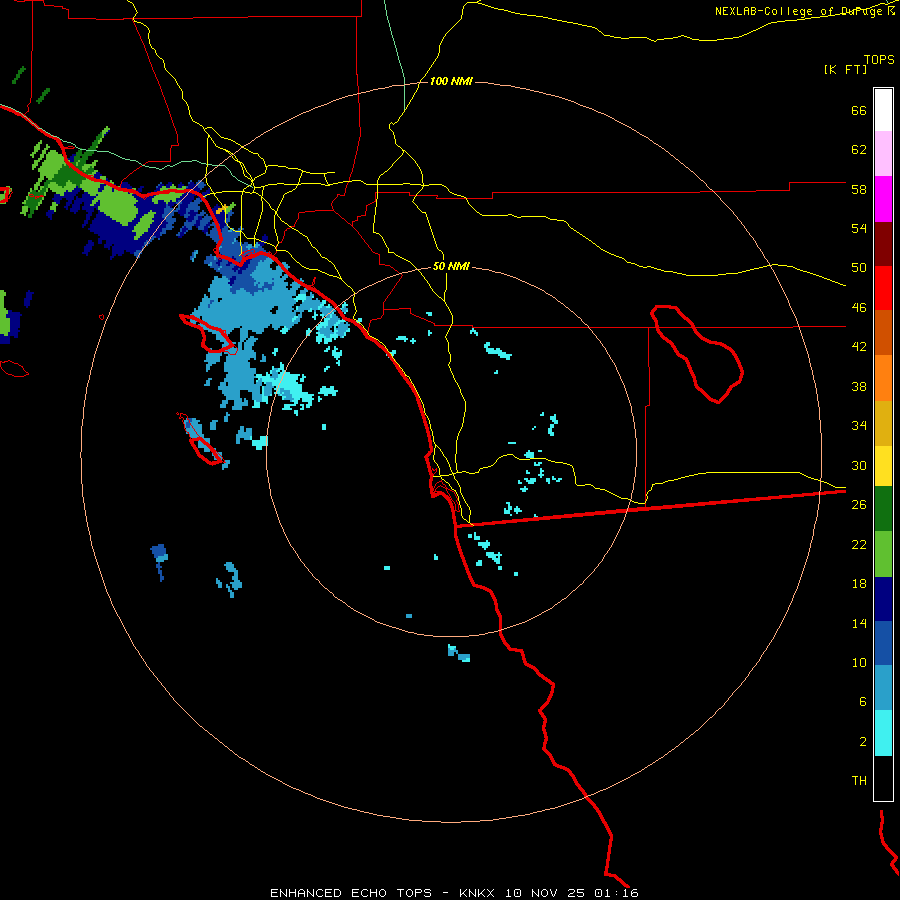This screenshot has height=900, width=900.
Task: Click the '26' legend scale value
Action: coord(859,505)
